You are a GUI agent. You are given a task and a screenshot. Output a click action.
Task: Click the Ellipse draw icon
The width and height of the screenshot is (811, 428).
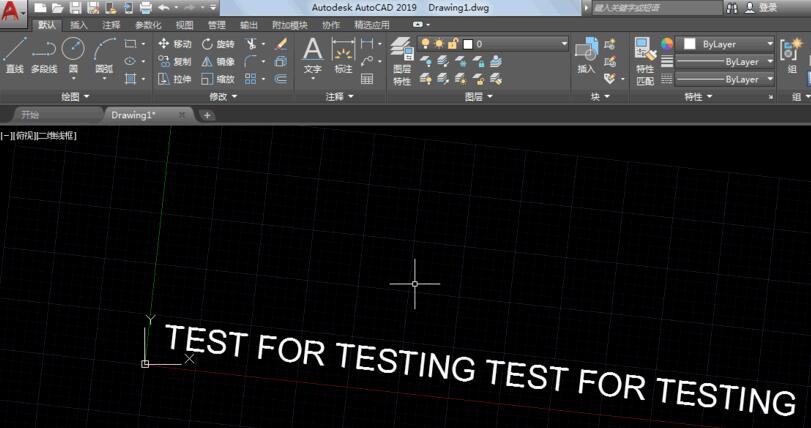point(130,61)
